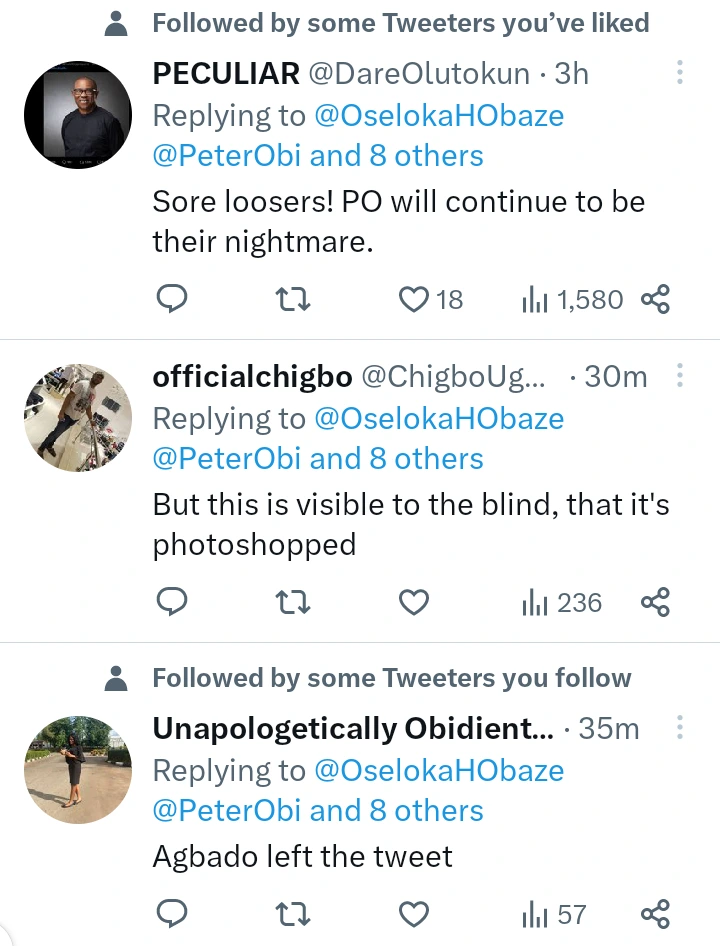Reply to officialchigbo's tweet
The width and height of the screenshot is (720, 946).
point(173,602)
